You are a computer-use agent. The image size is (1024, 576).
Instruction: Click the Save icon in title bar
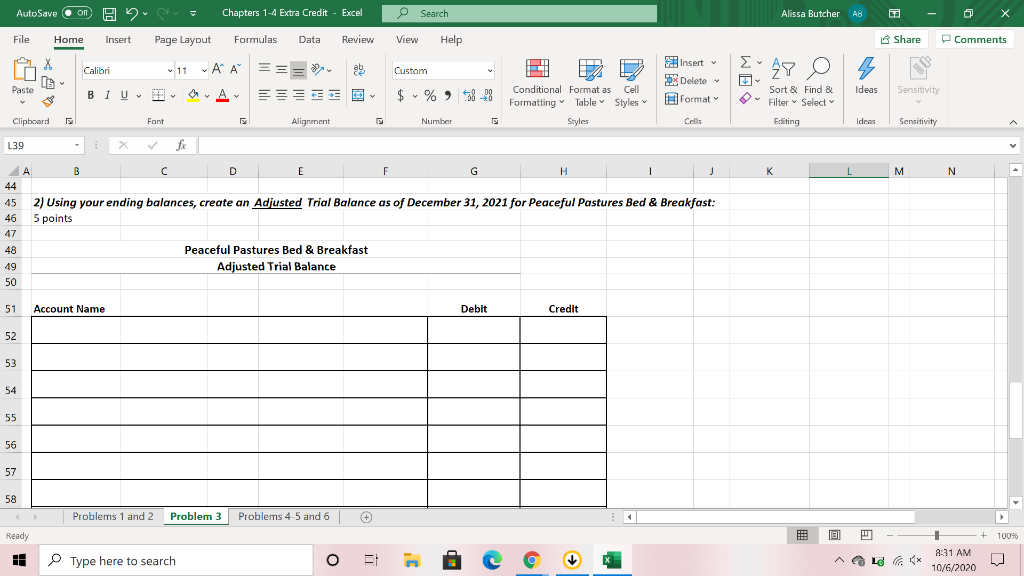click(x=110, y=14)
